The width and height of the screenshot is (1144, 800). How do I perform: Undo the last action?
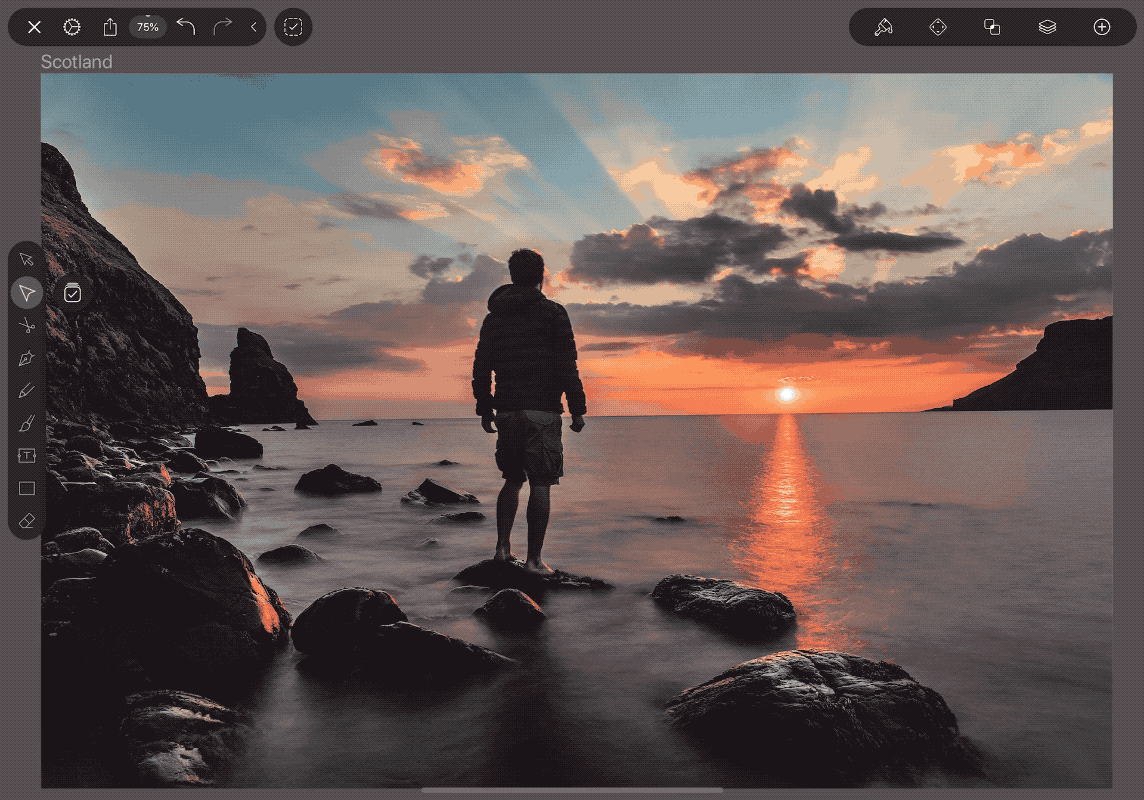click(x=186, y=27)
